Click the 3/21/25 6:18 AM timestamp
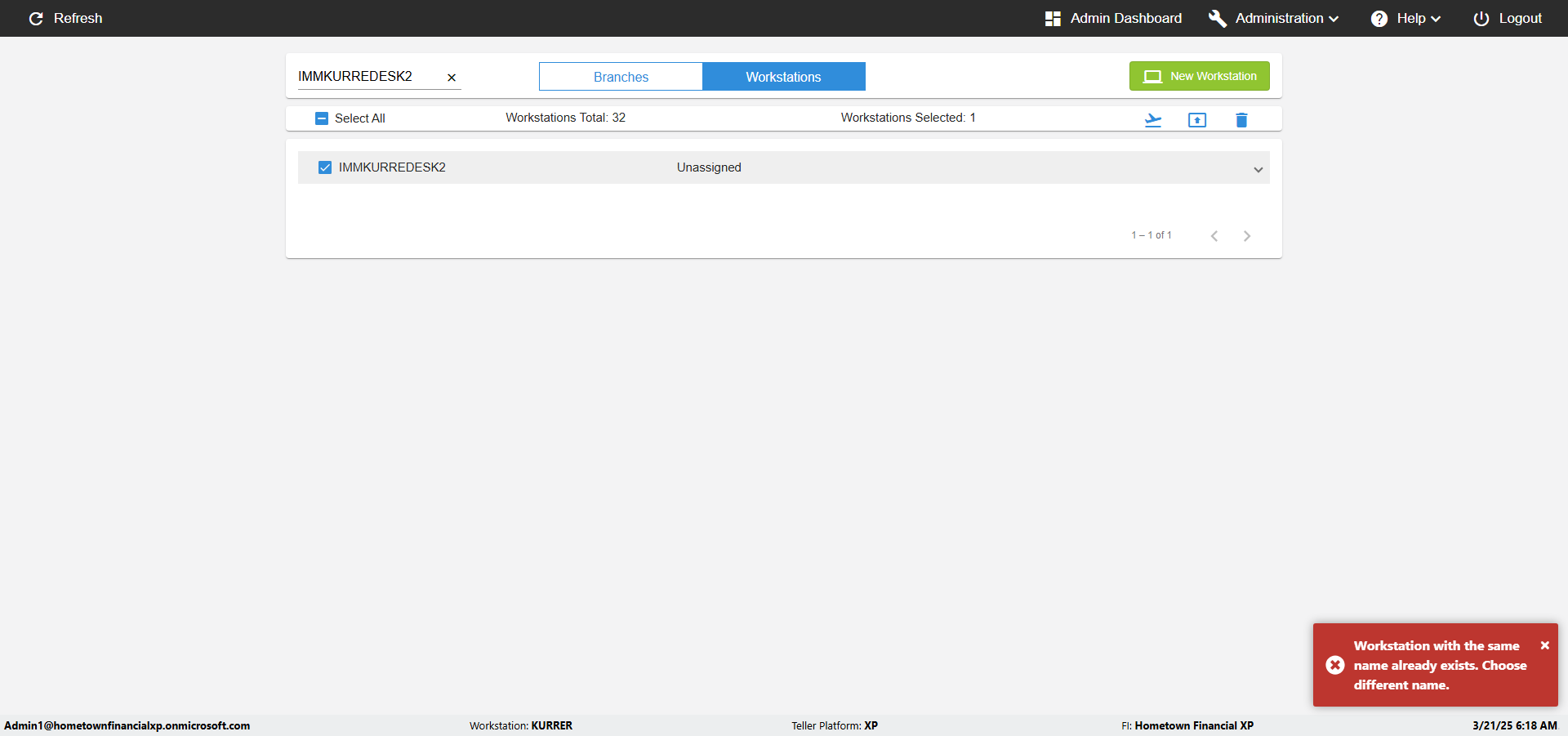Image resolution: width=1568 pixels, height=736 pixels. click(1515, 725)
